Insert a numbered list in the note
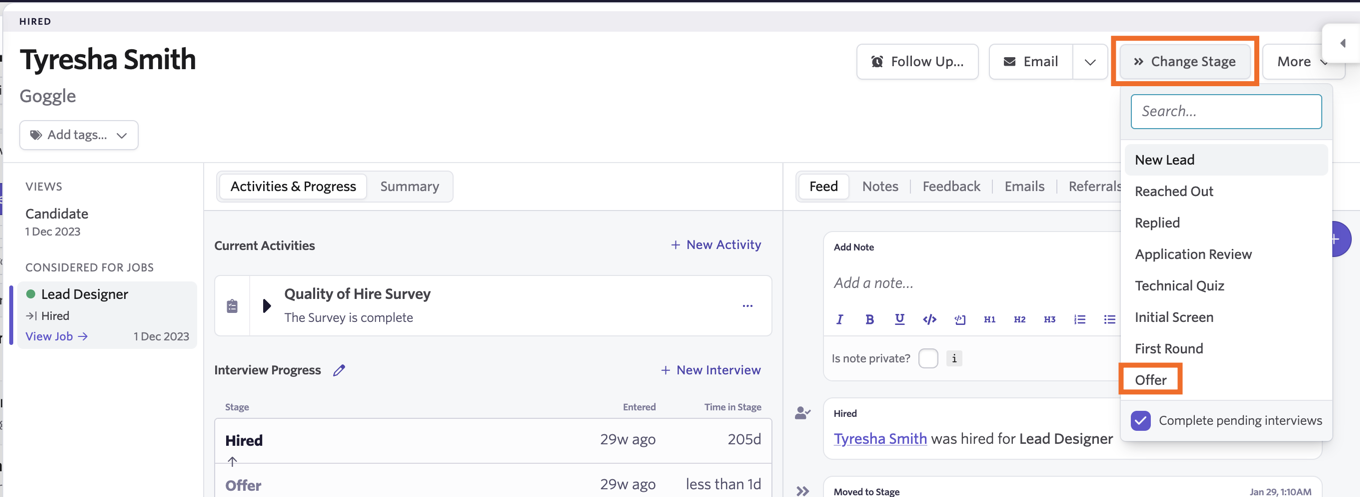The image size is (1360, 497). pyautogui.click(x=1079, y=319)
